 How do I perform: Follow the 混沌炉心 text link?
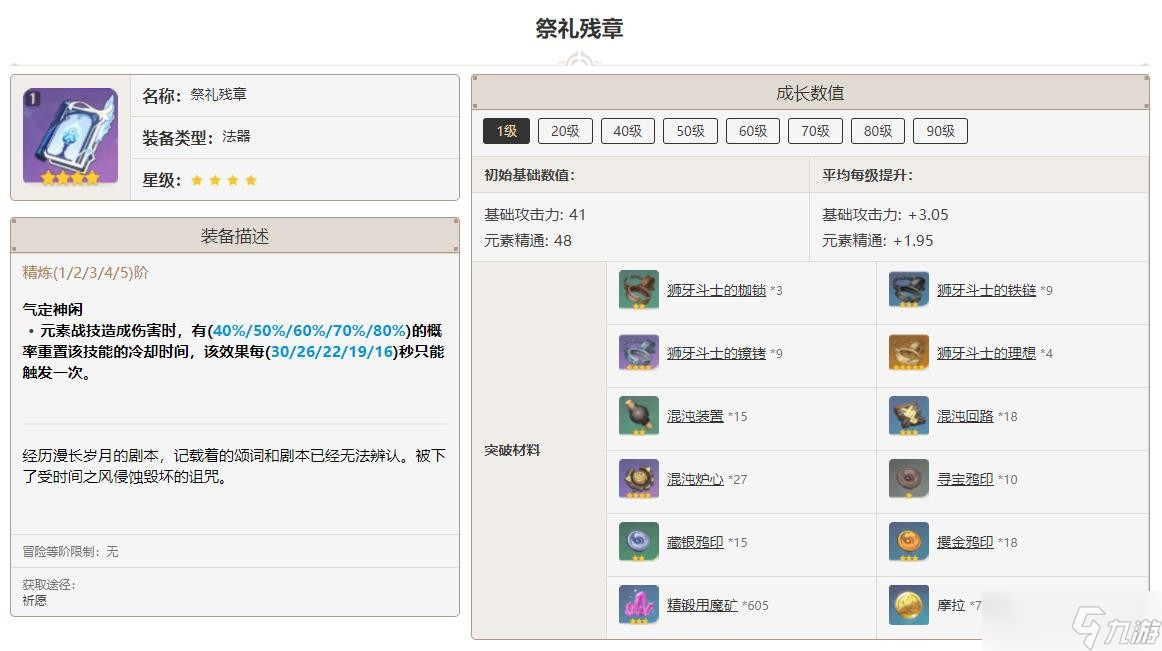[x=695, y=479]
